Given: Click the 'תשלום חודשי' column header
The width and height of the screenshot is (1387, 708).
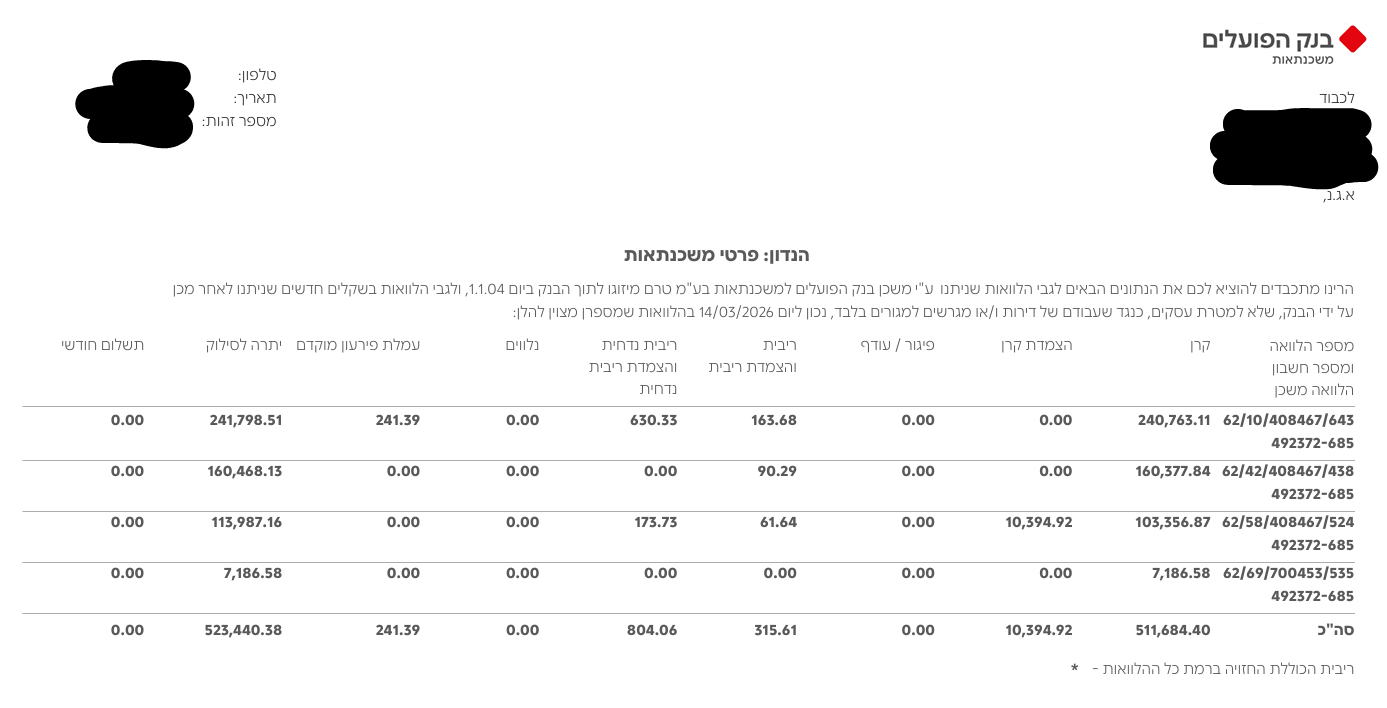Looking at the screenshot, I should coord(102,345).
